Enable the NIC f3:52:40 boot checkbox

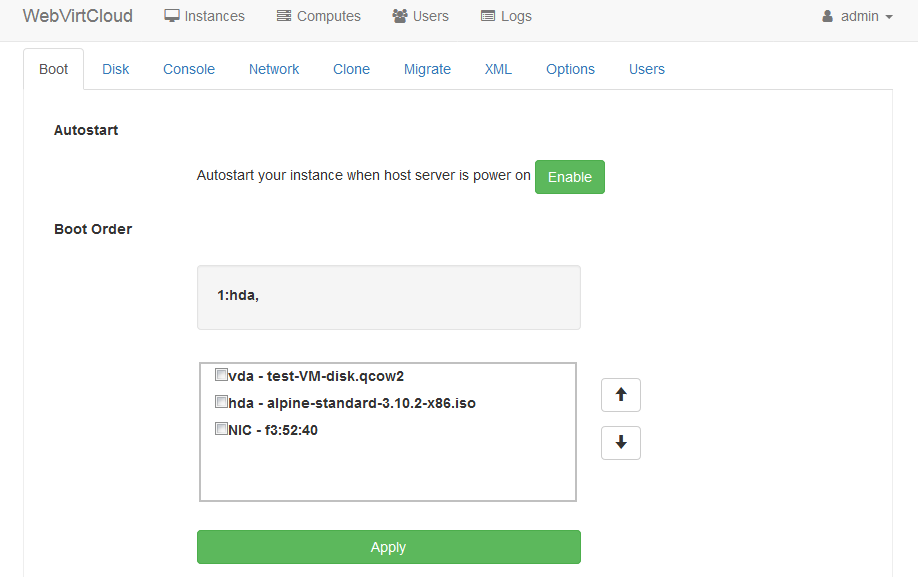coord(221,429)
